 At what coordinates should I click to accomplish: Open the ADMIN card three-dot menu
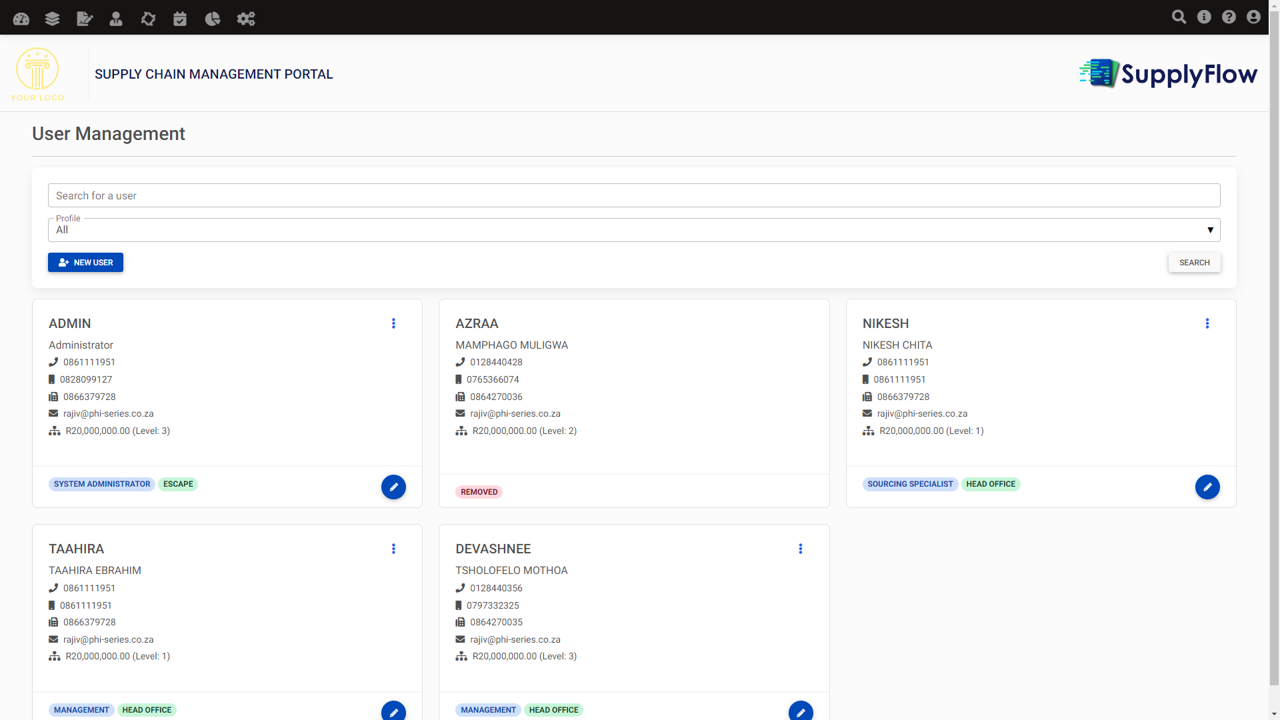[393, 323]
